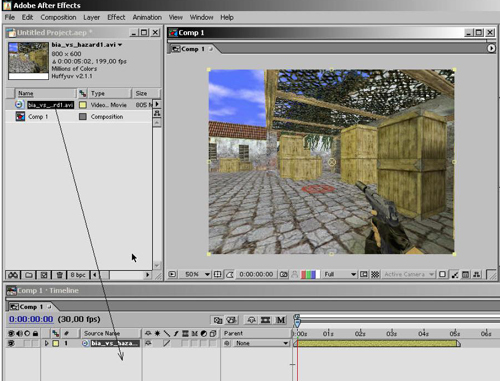Click the new composition icon in Project panel

[44, 275]
